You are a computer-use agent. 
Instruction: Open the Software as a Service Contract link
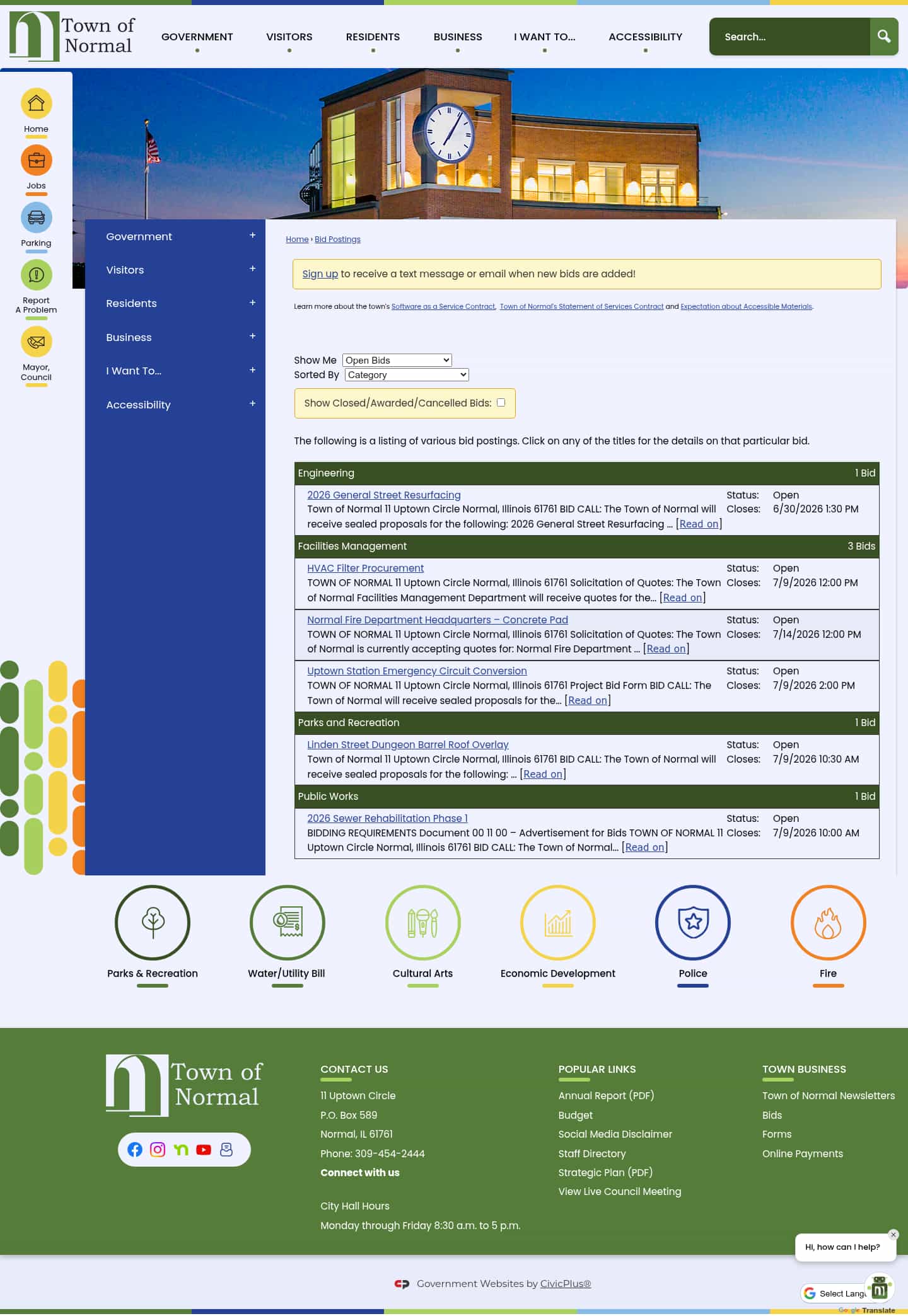(x=443, y=306)
